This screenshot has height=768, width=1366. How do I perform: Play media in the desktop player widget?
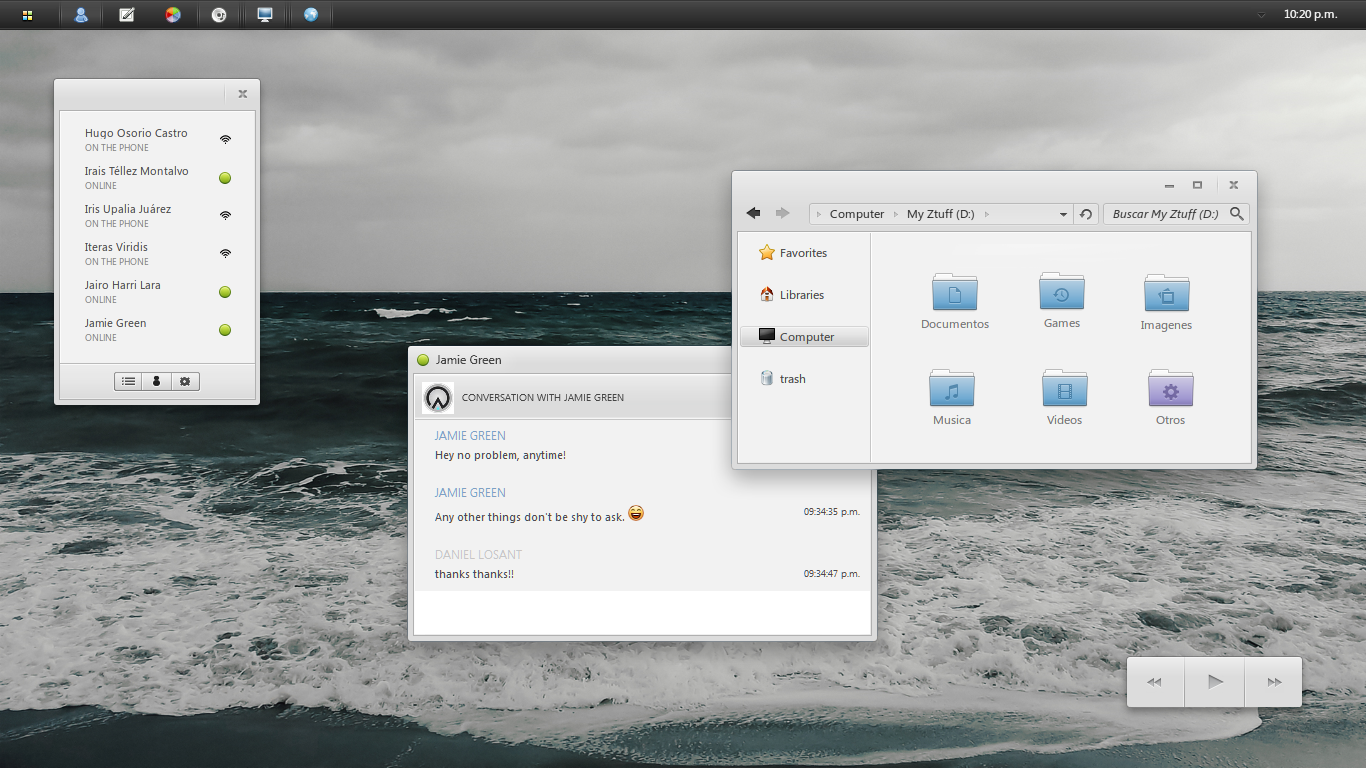click(x=1215, y=682)
